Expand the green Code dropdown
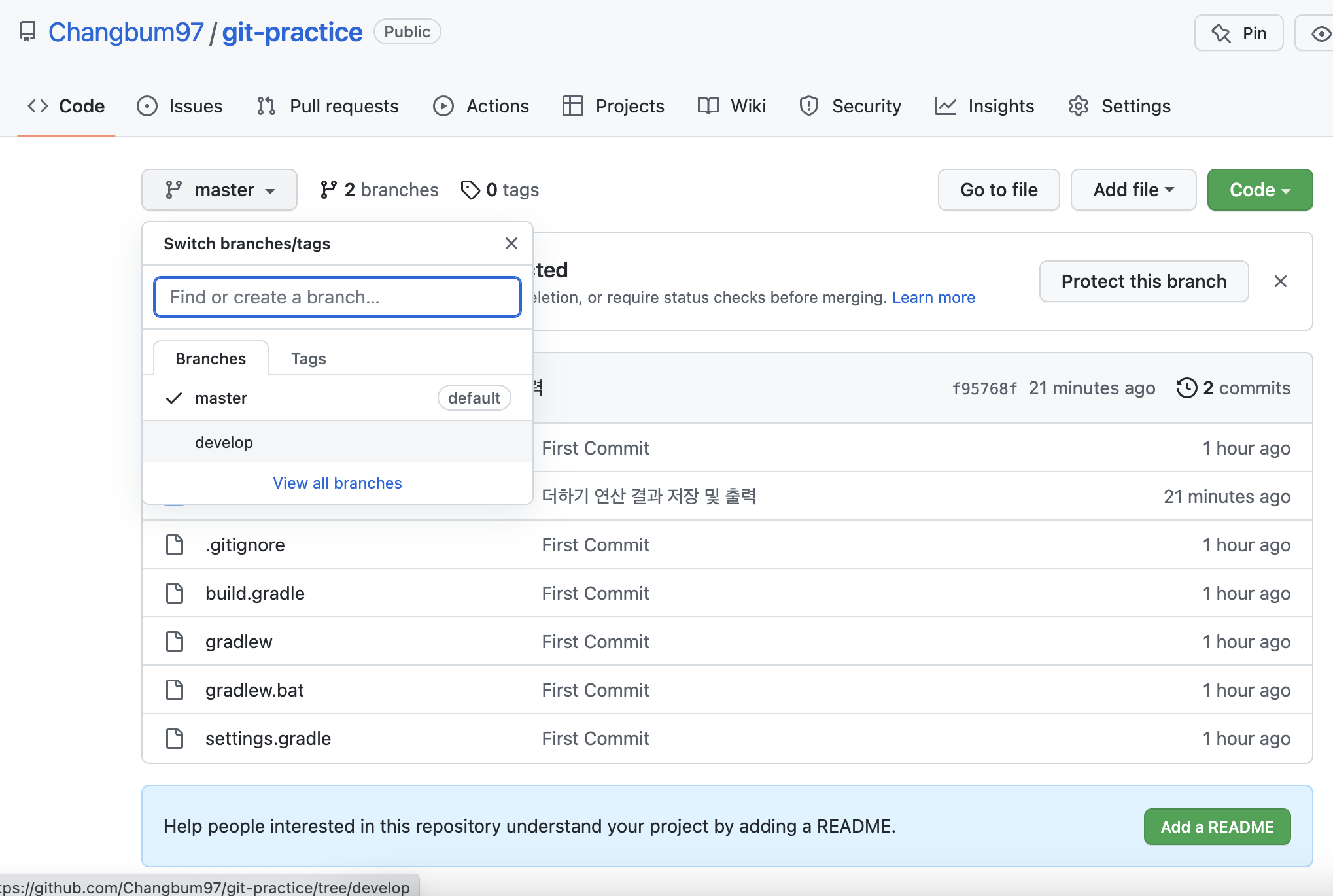1333x896 pixels. pyautogui.click(x=1259, y=190)
